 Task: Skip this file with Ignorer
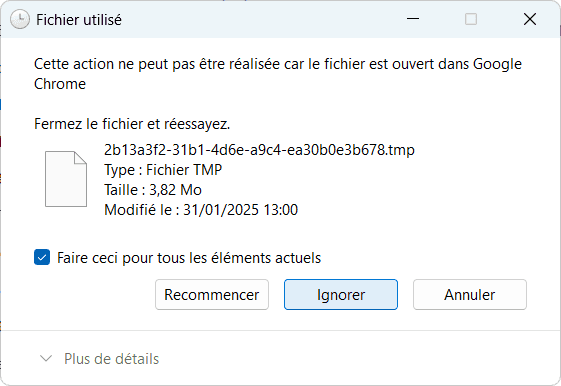(x=341, y=294)
